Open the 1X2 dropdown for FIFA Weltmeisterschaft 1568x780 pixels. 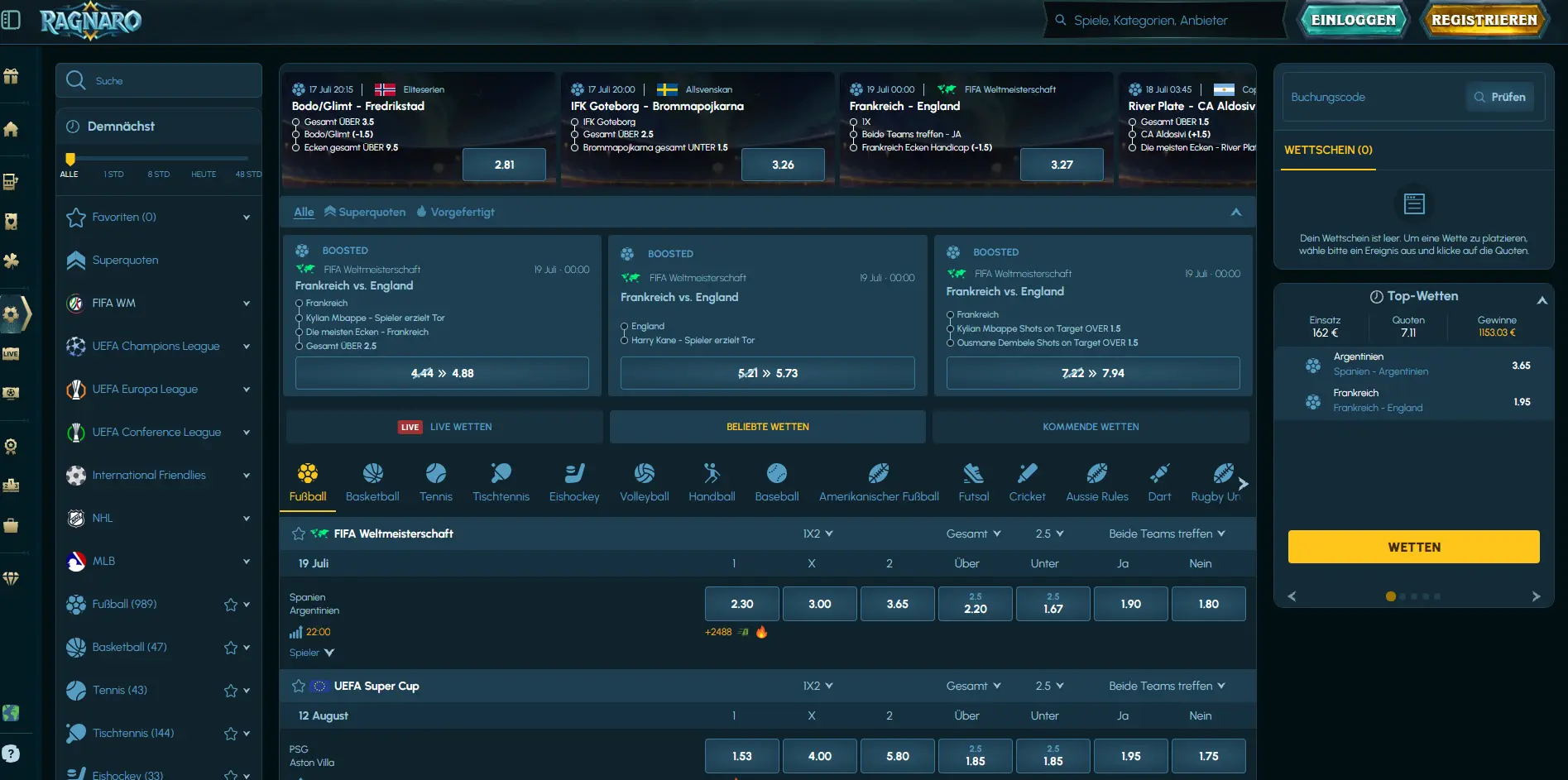click(818, 534)
